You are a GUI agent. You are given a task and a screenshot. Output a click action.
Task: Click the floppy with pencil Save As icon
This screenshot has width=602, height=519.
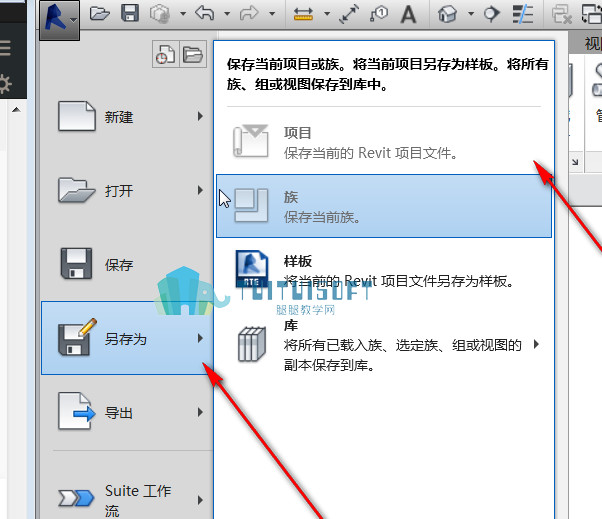click(x=77, y=337)
